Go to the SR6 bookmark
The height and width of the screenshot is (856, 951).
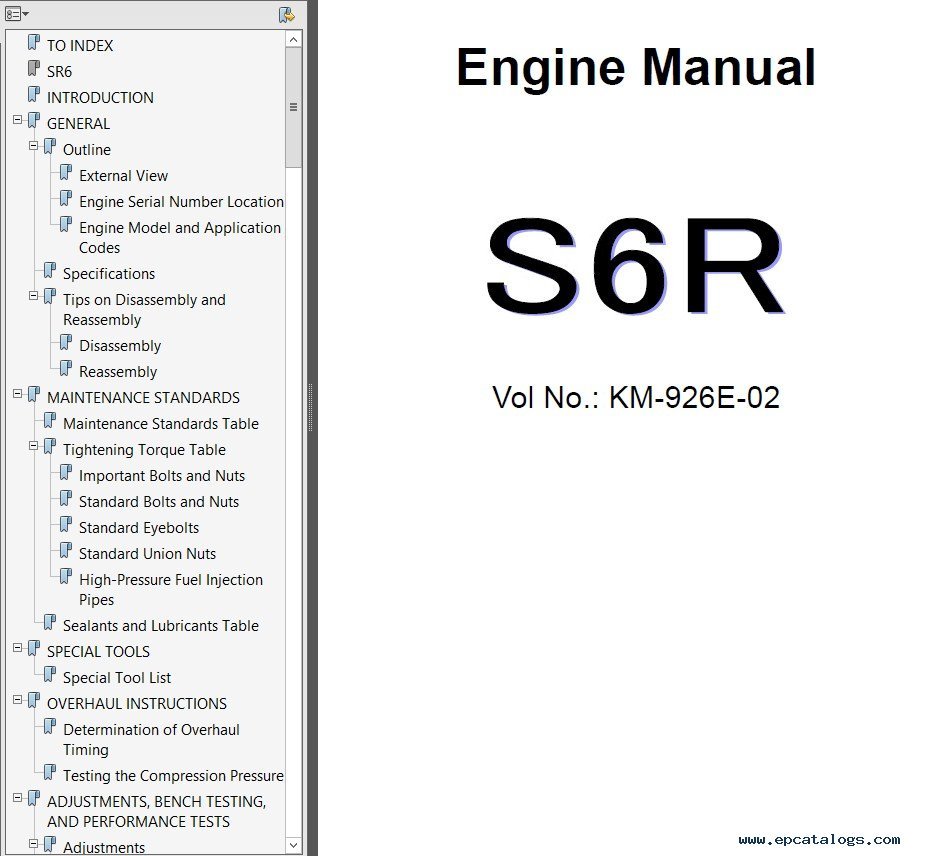pyautogui.click(x=59, y=72)
